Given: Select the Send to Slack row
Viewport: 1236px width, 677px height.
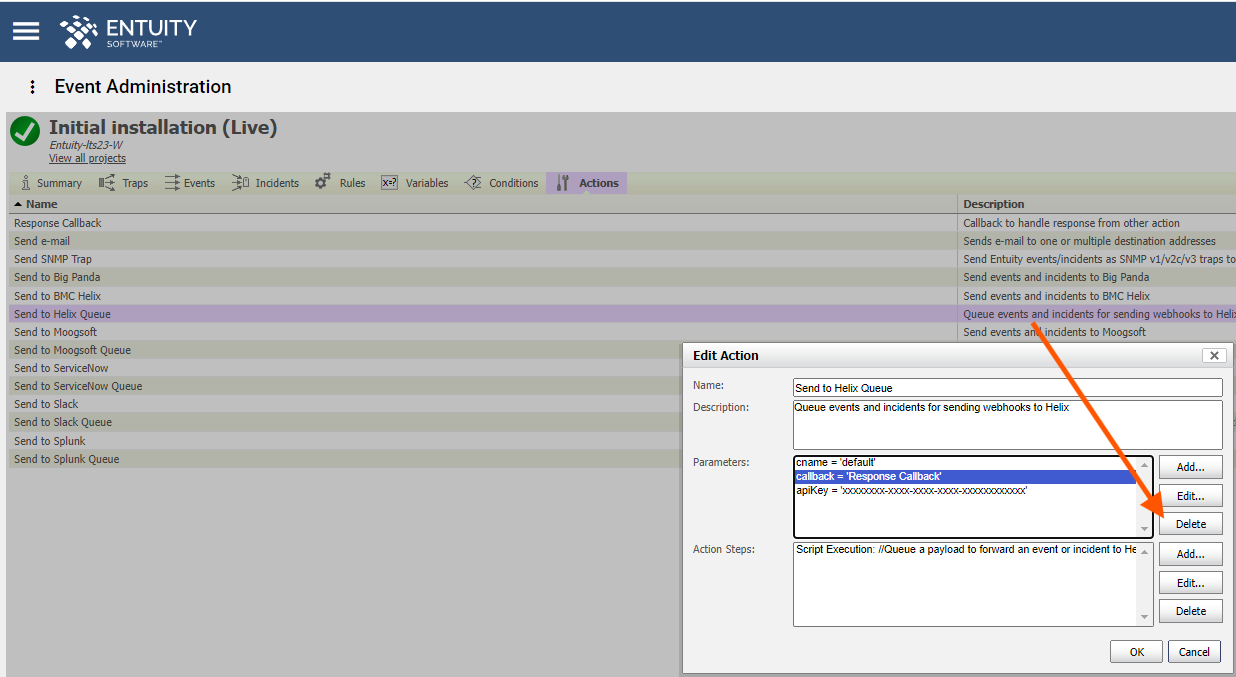Looking at the screenshot, I should coord(345,404).
